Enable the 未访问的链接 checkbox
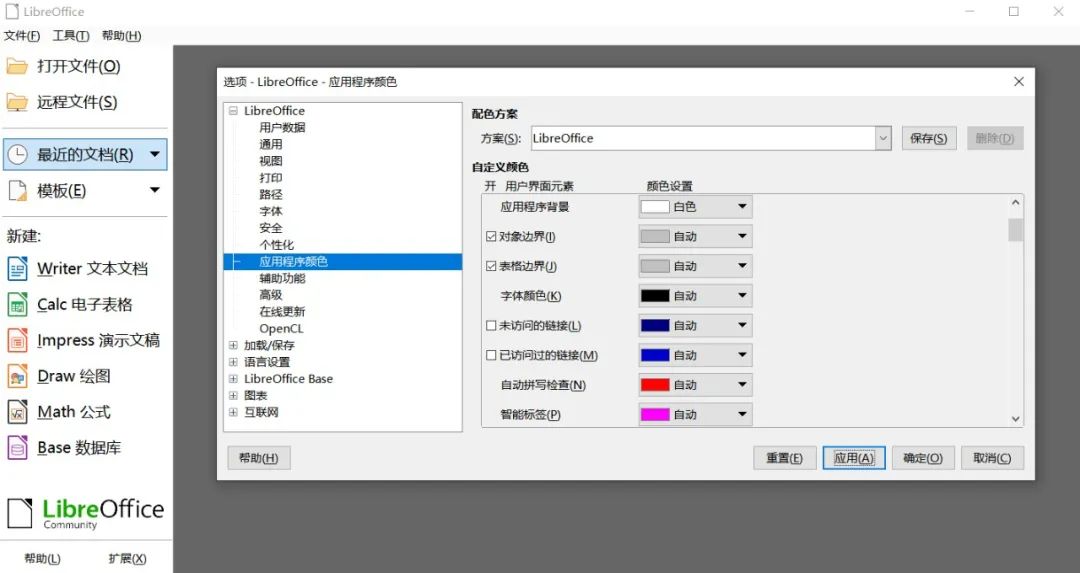The height and width of the screenshot is (573, 1080). (491, 325)
